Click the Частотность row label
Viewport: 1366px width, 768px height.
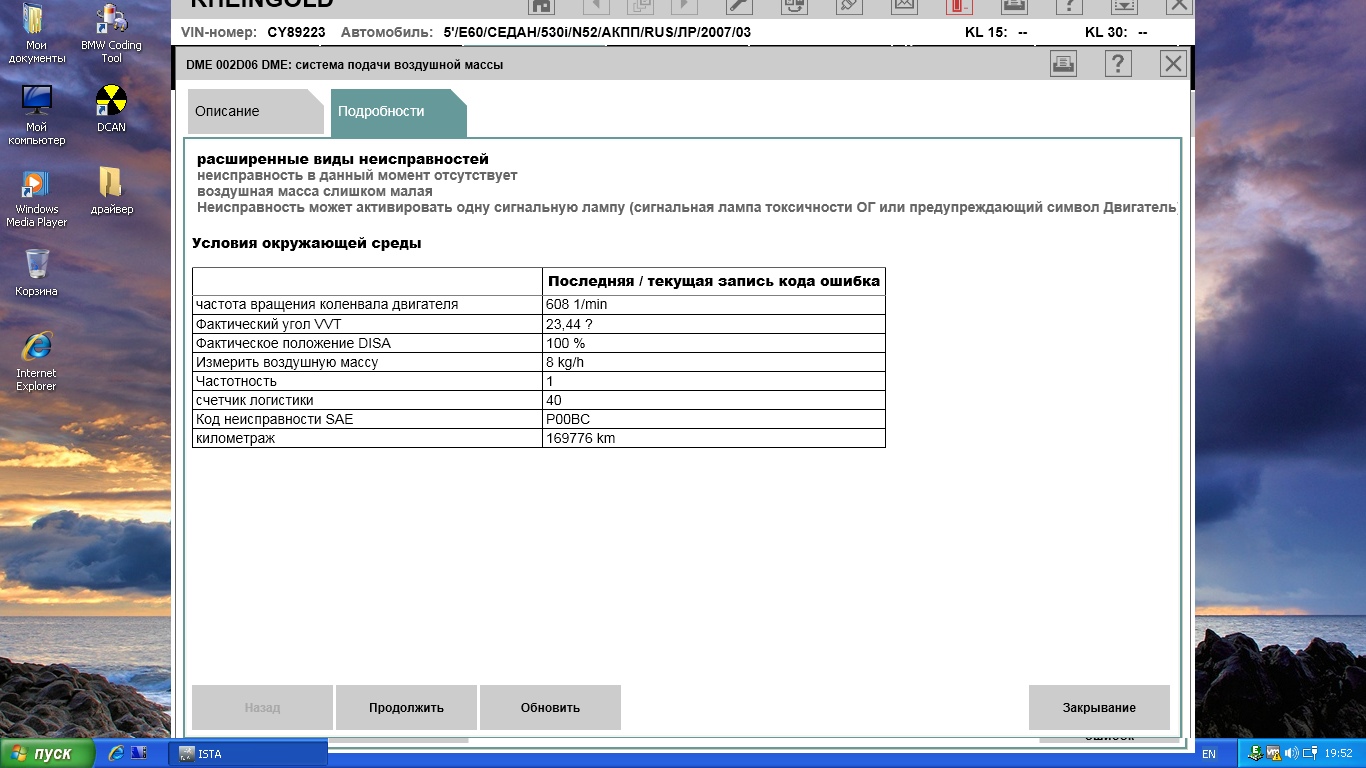pos(236,381)
